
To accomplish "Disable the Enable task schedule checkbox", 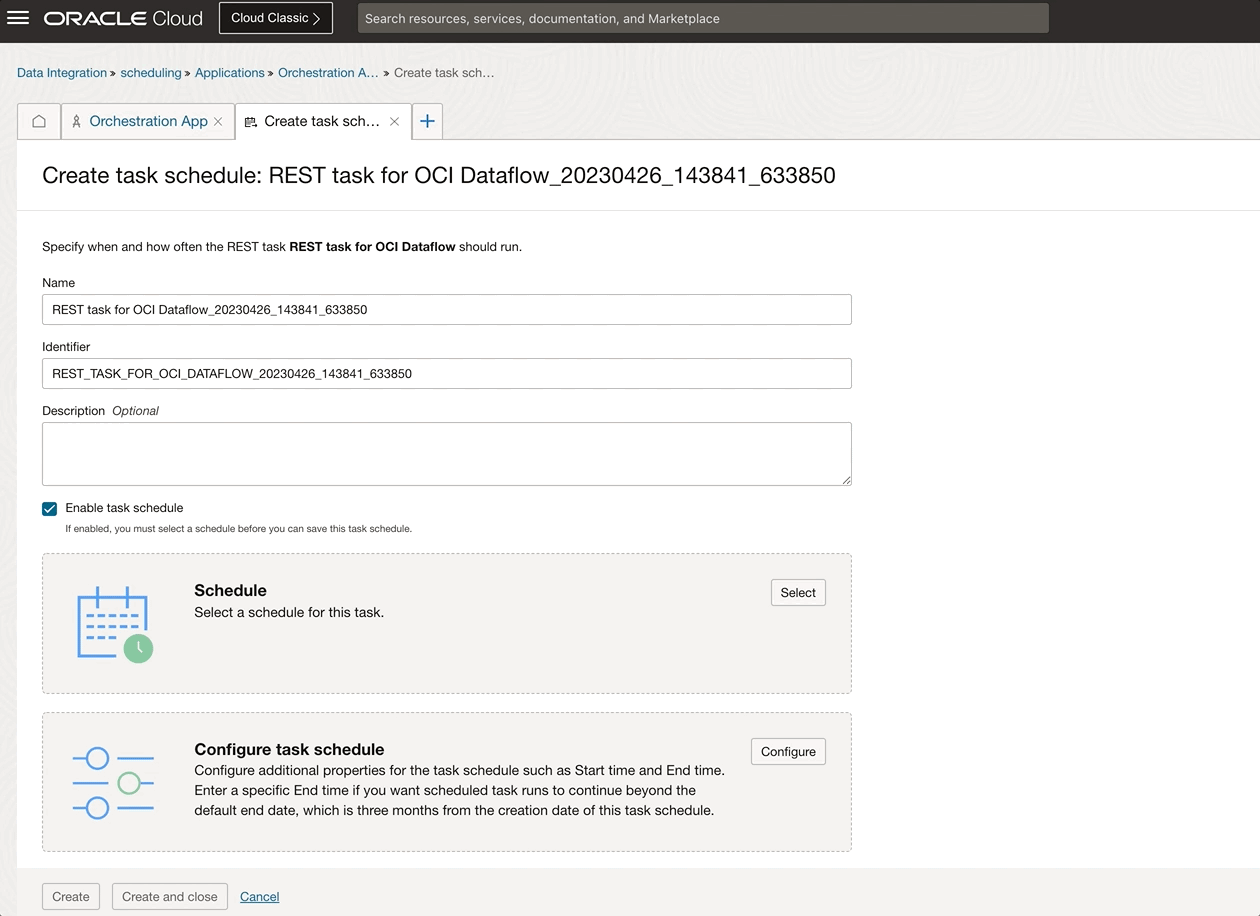I will pyautogui.click(x=49, y=508).
